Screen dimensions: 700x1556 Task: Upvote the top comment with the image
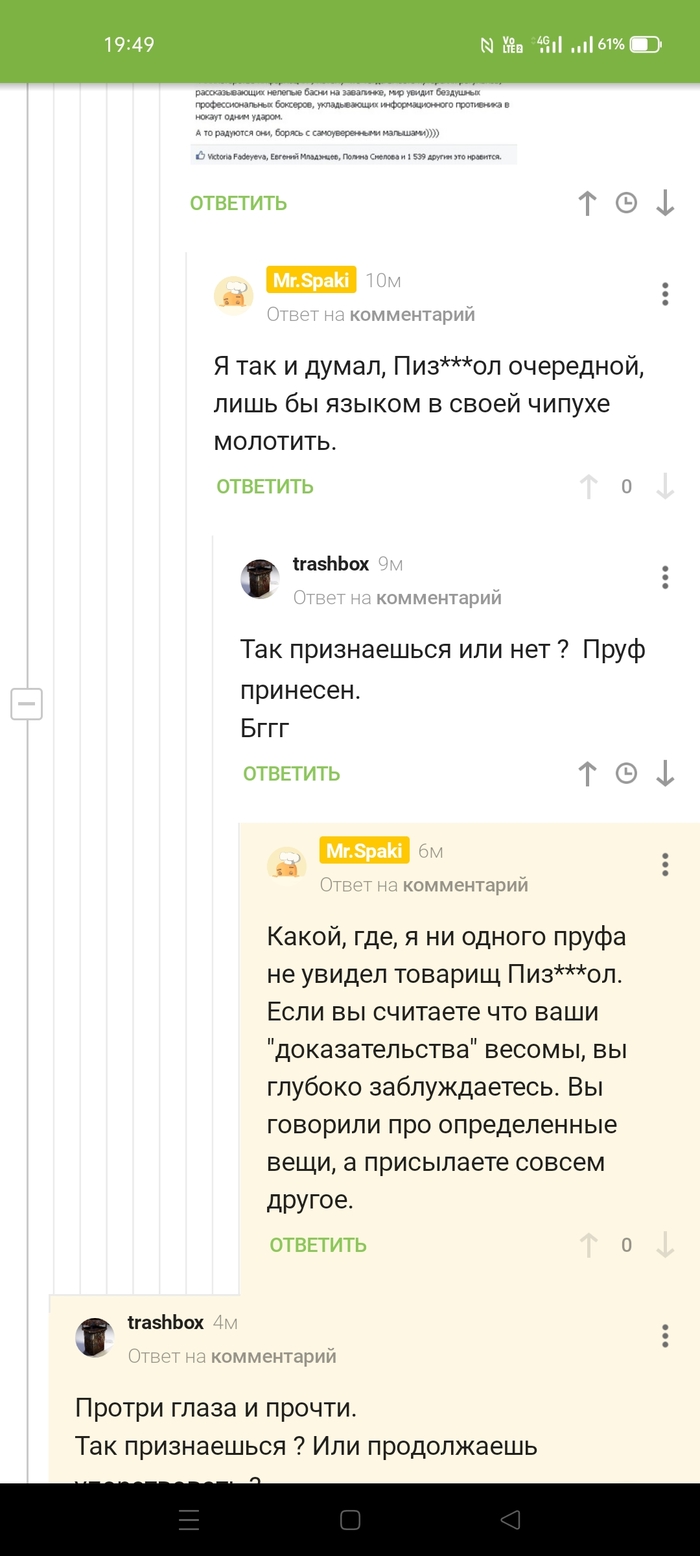[x=587, y=203]
